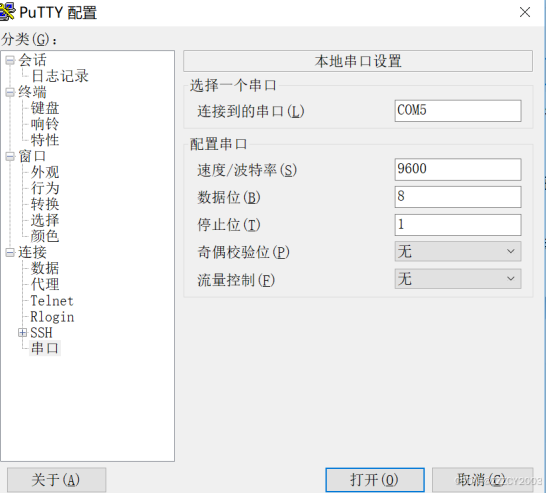The width and height of the screenshot is (546, 493).
Task: Select 响铃 in category tree
Action: [45, 124]
